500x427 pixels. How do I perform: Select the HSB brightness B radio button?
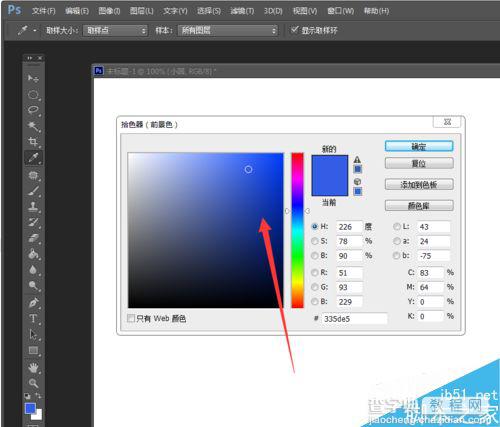pyautogui.click(x=314, y=255)
